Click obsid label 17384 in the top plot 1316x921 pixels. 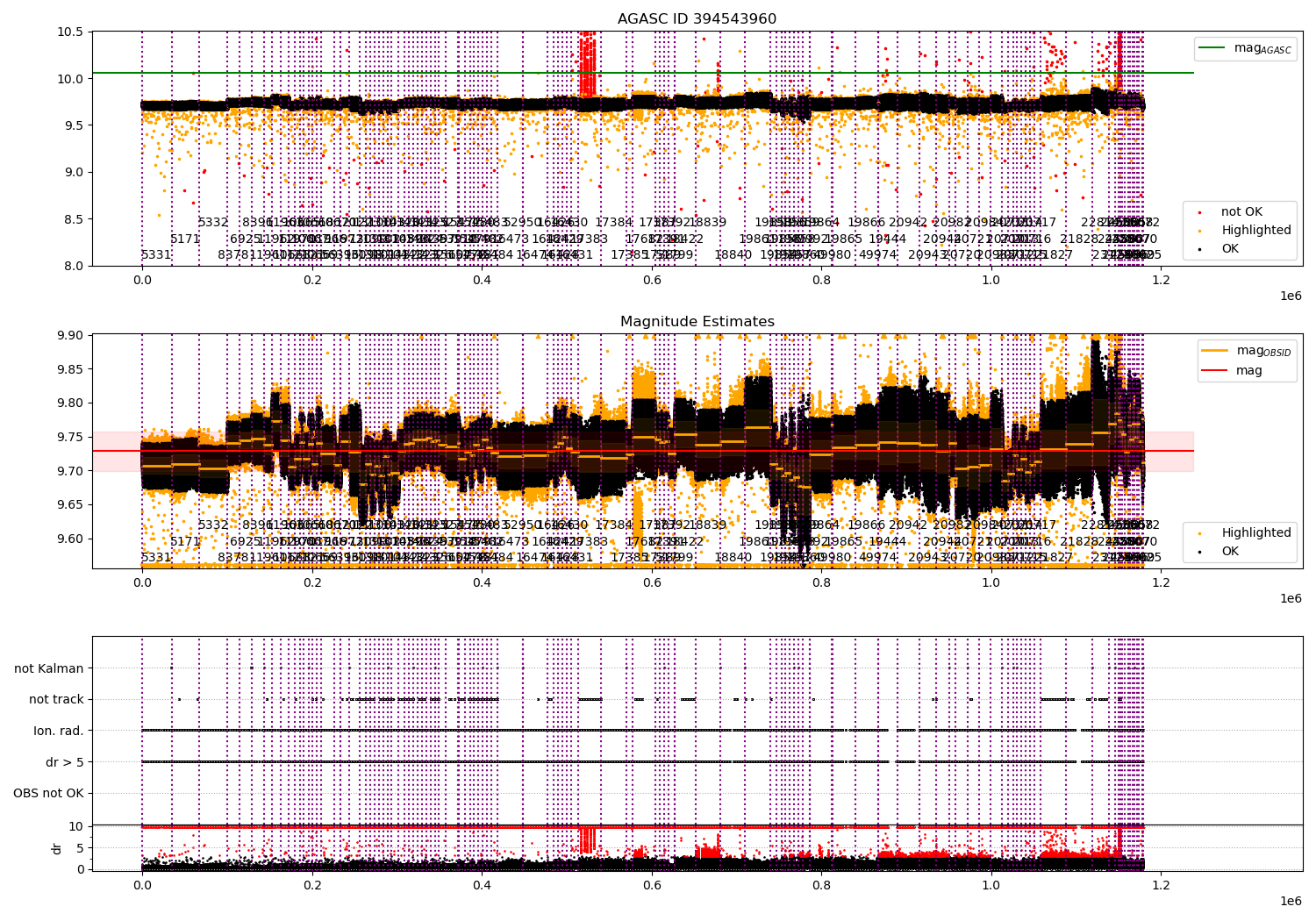[614, 223]
